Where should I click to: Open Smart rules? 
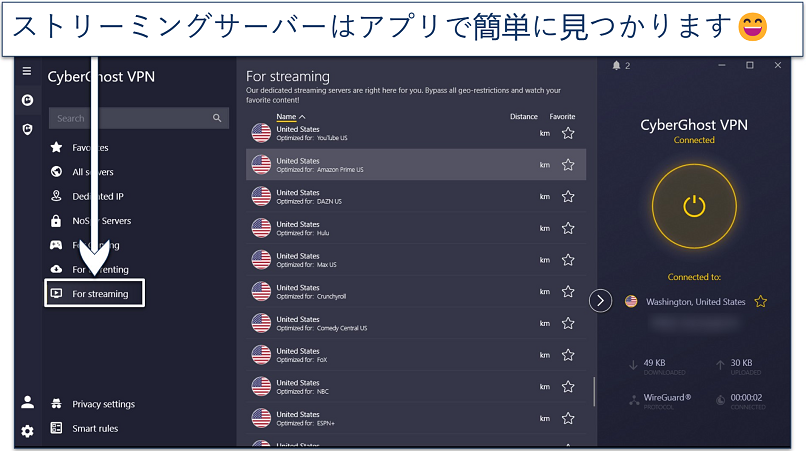pos(95,428)
